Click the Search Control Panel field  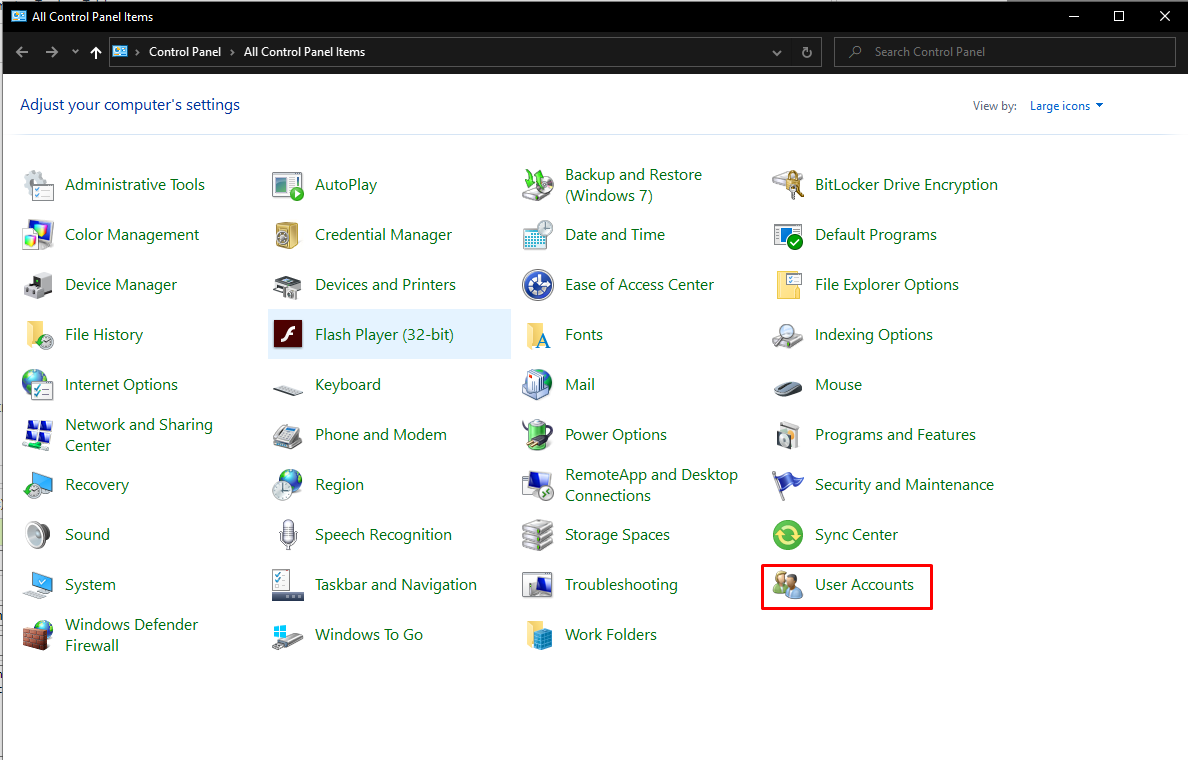pyautogui.click(x=1005, y=52)
